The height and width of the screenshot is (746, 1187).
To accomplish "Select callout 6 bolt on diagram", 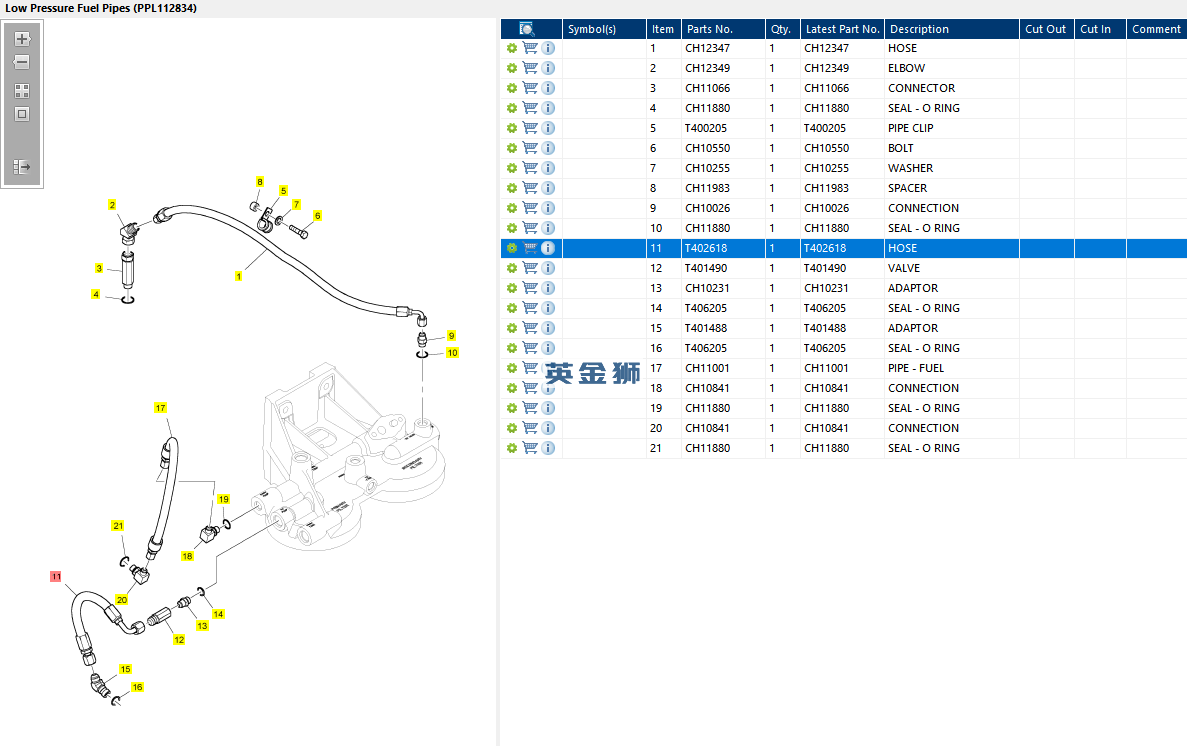I will pos(317,216).
